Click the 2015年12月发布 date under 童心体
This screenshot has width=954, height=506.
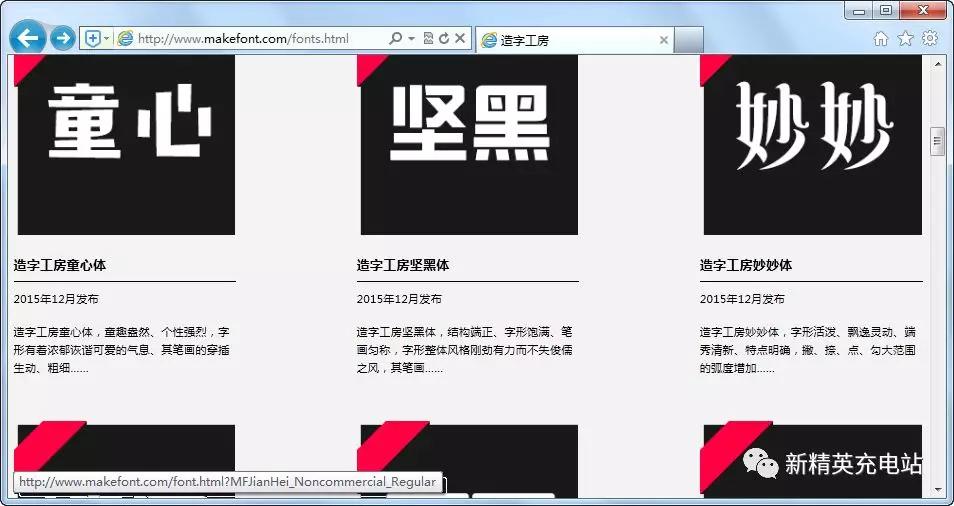click(56, 299)
